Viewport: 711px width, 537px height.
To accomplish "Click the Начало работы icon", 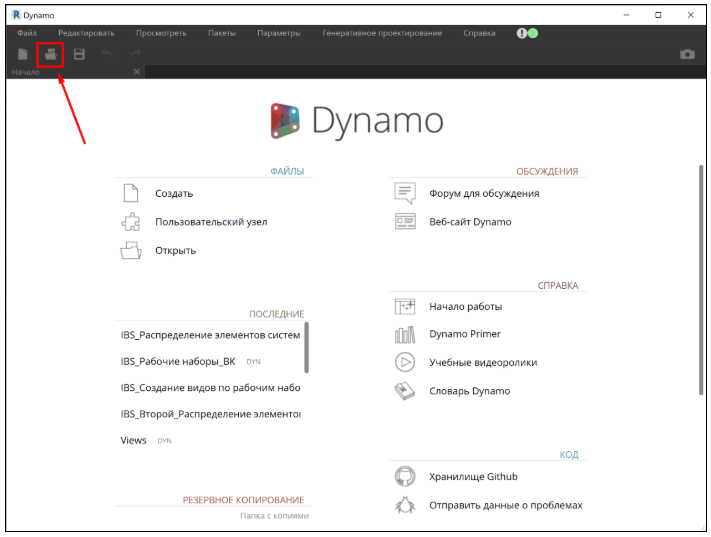I will click(405, 307).
